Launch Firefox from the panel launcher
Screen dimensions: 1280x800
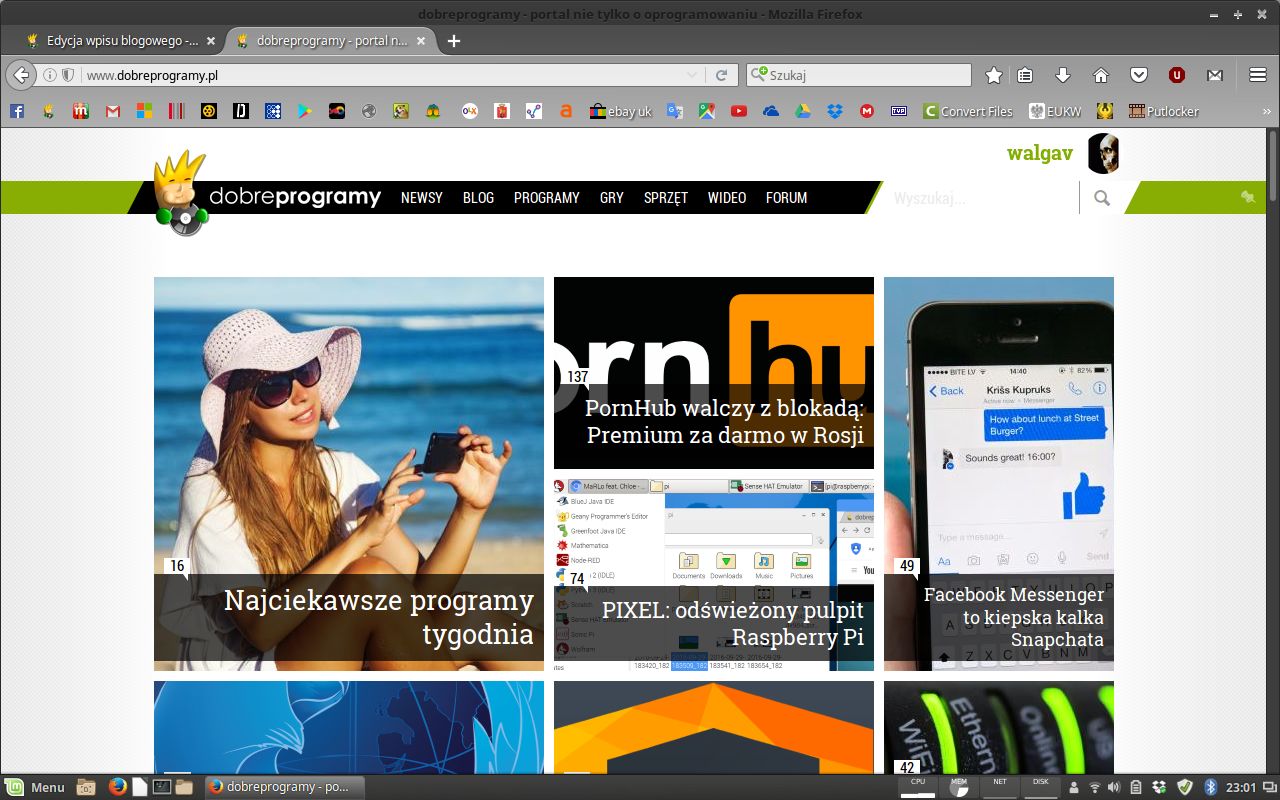(117, 787)
